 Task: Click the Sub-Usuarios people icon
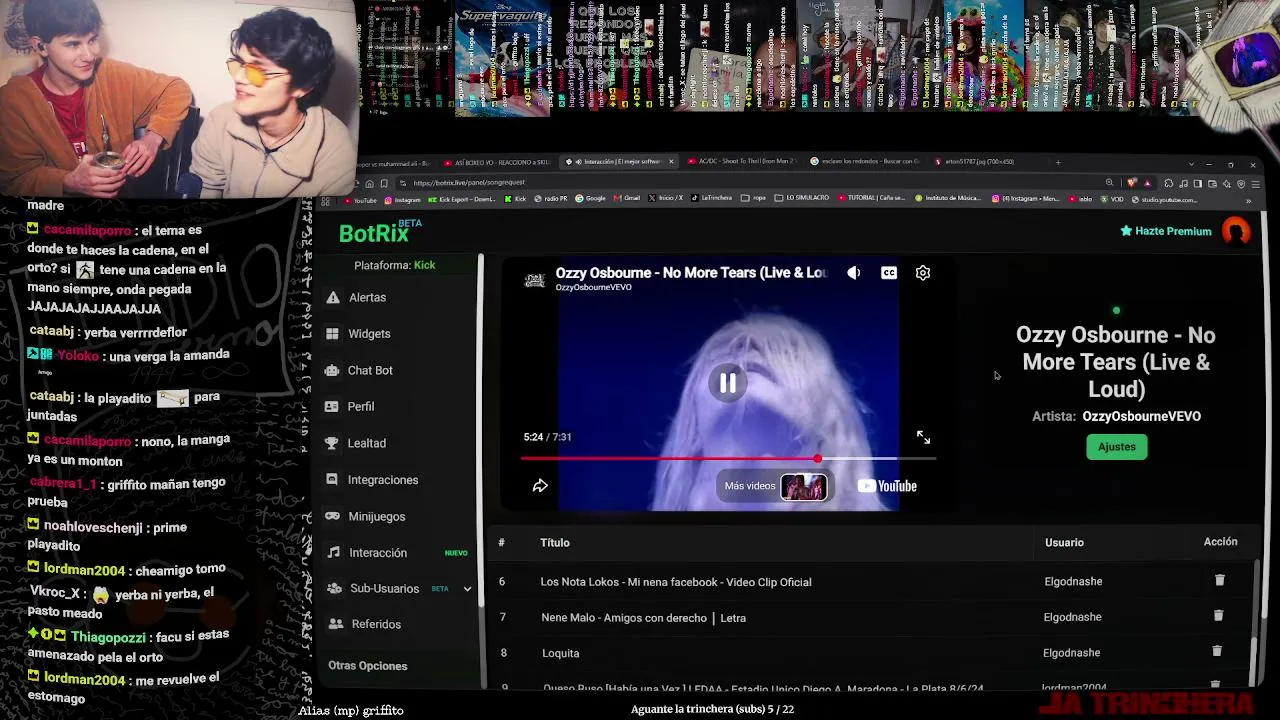[334, 589]
